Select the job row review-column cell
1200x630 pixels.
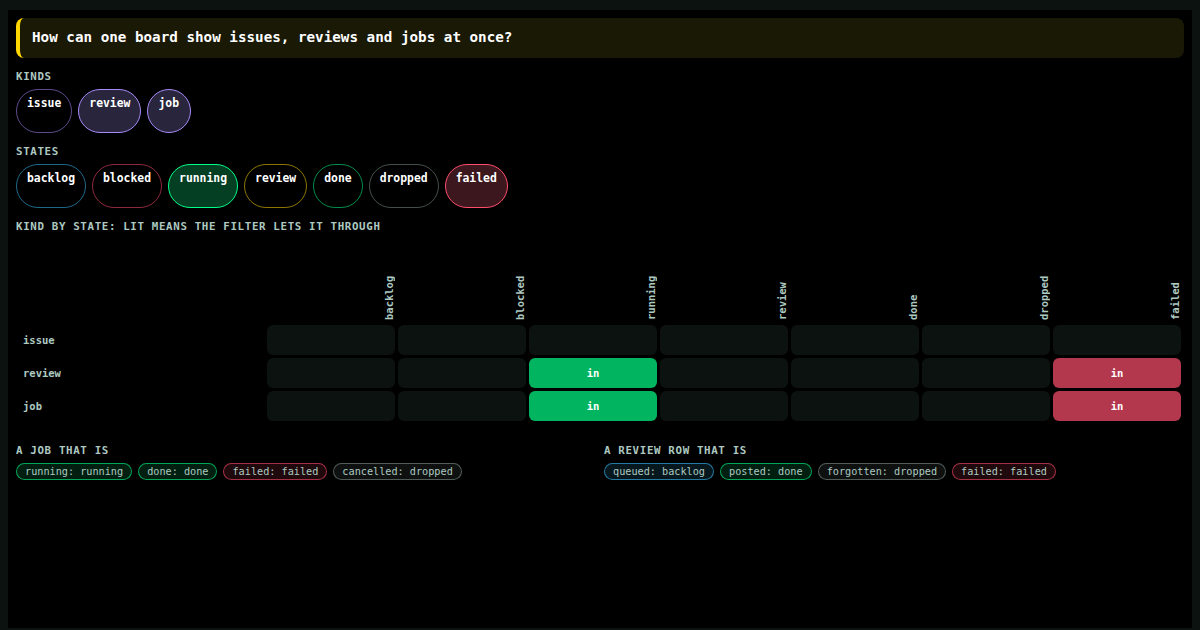[724, 406]
